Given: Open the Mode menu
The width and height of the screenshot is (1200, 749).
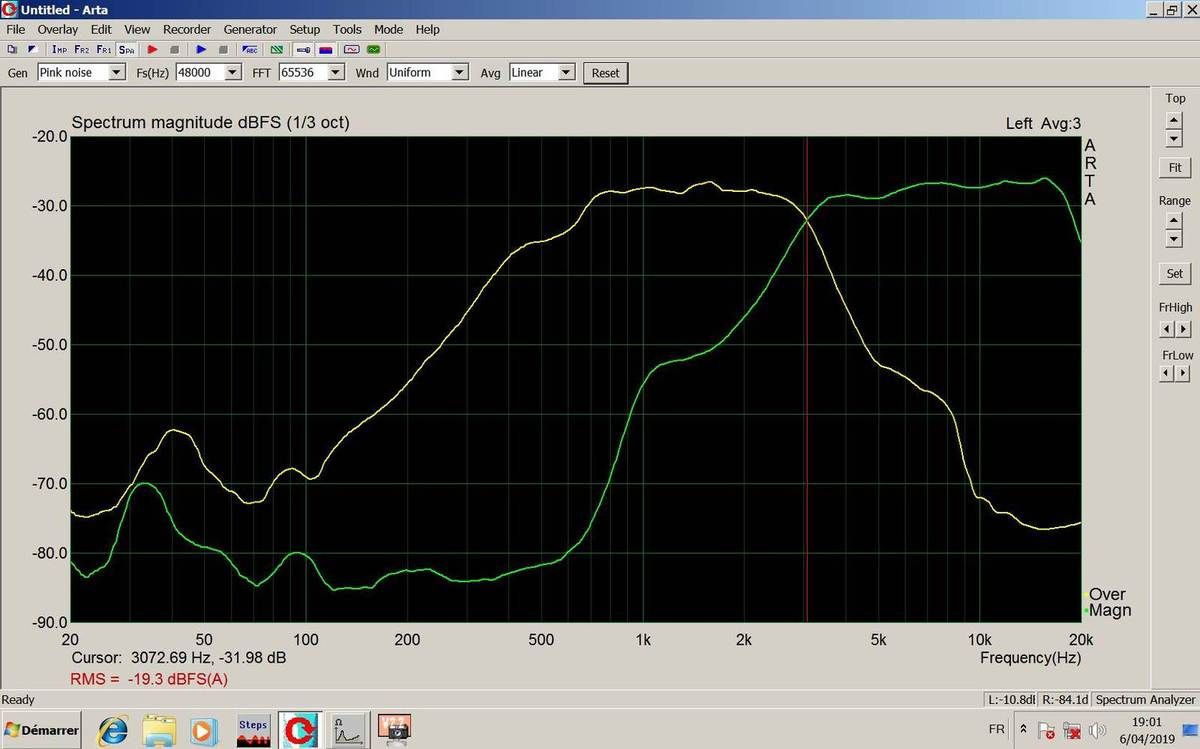Looking at the screenshot, I should point(389,29).
